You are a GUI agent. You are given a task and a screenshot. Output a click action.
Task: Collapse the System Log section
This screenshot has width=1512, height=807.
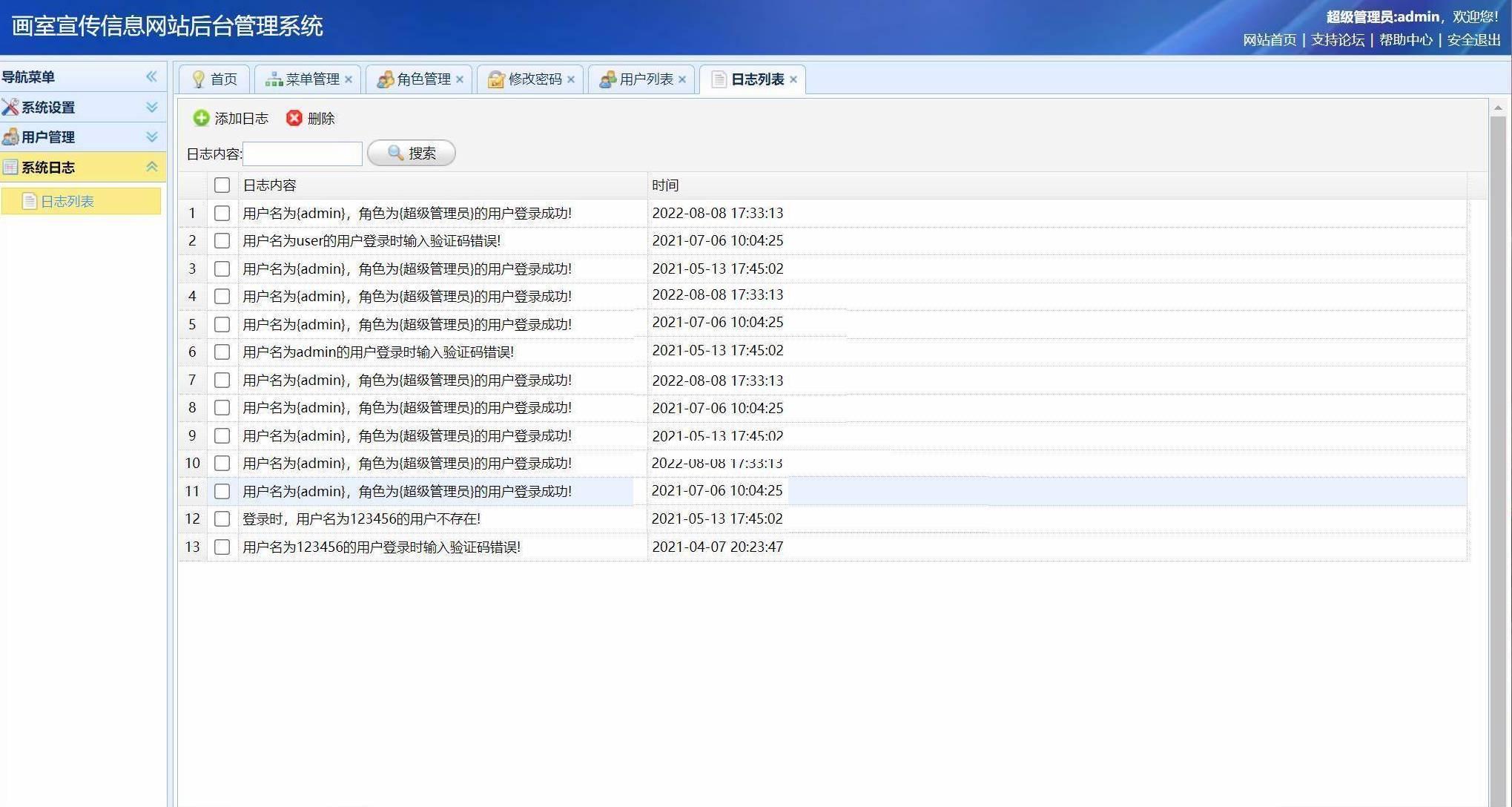[152, 167]
